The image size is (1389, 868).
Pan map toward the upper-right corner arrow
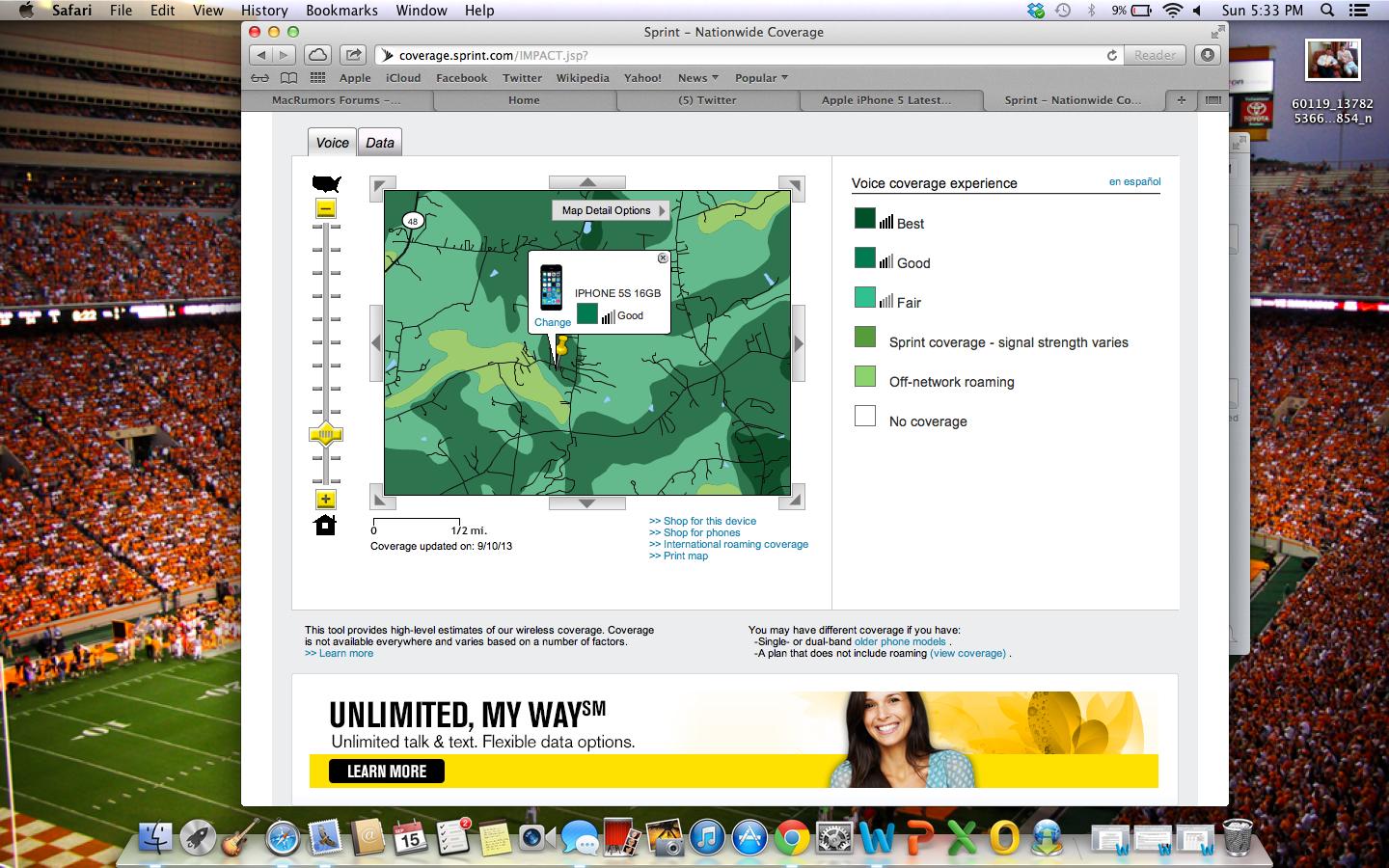click(x=793, y=188)
